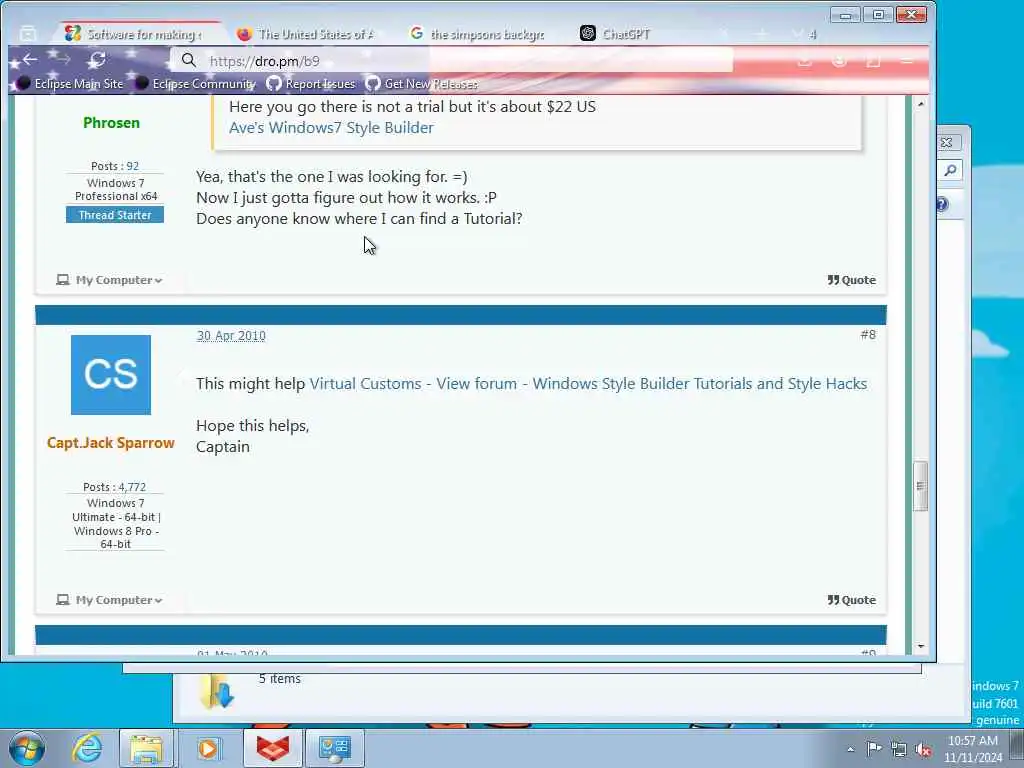Click the vertical scrollbar thumb

pyautogui.click(x=921, y=486)
